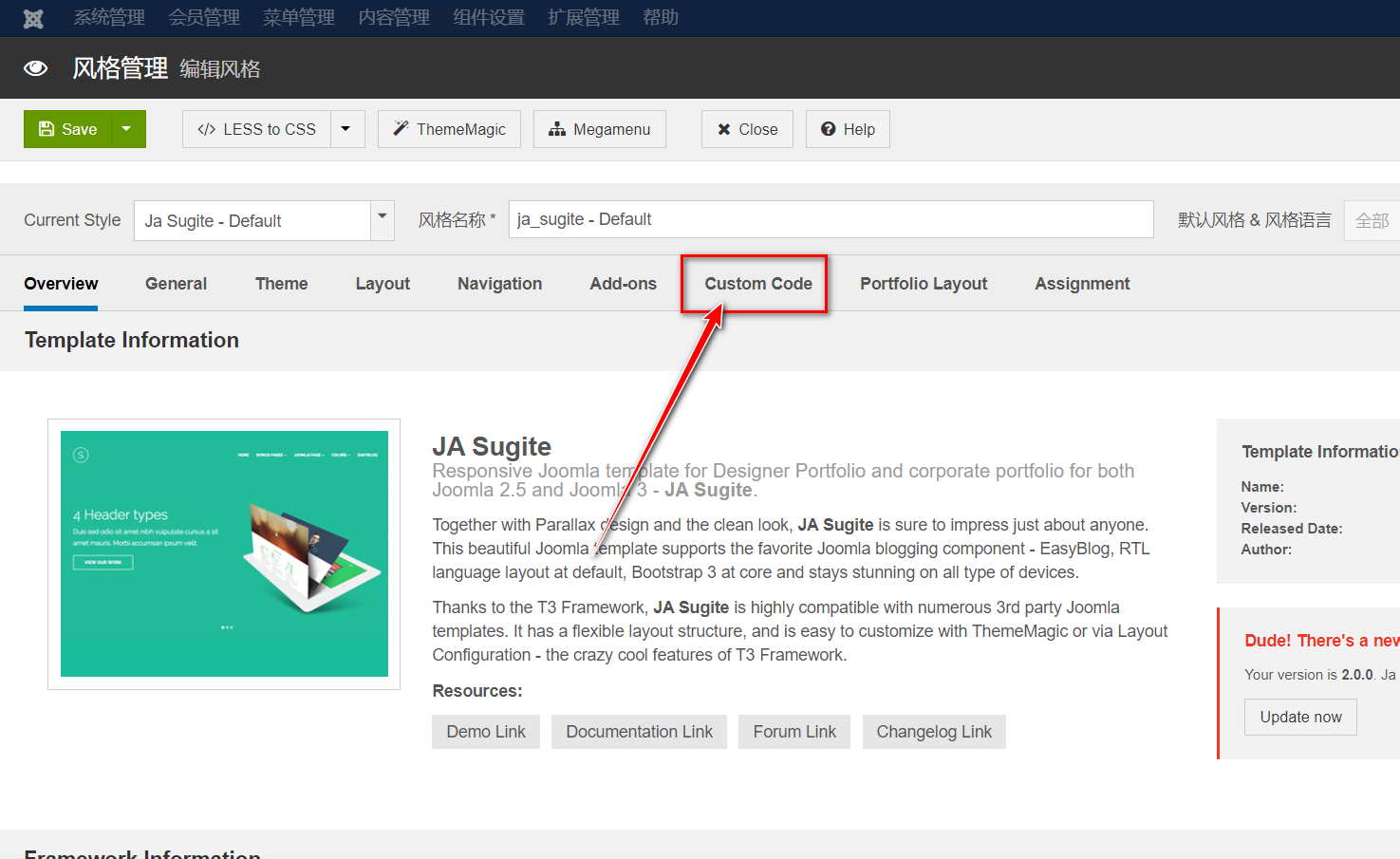The image size is (1400, 859).
Task: Select the ThemeMagic wand icon
Action: 400,128
